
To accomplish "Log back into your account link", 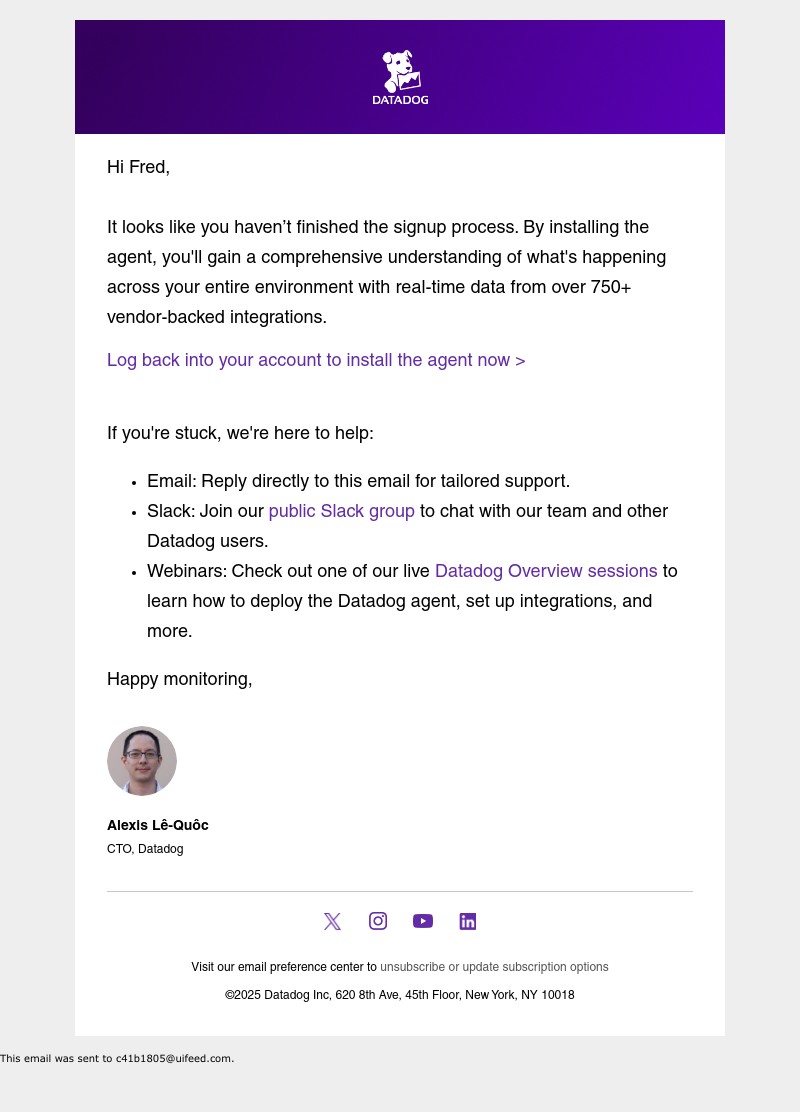I will [x=316, y=360].
